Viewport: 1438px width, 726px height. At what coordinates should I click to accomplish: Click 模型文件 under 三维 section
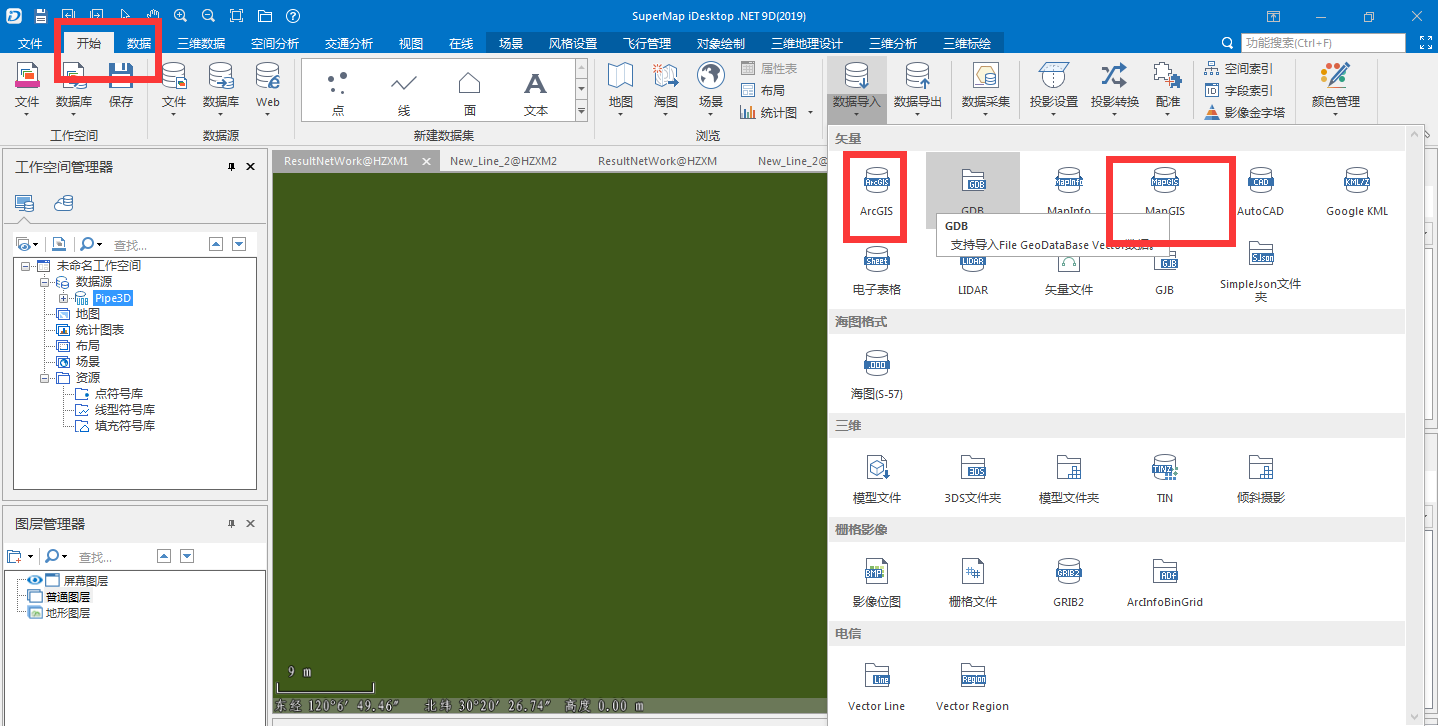click(x=876, y=478)
